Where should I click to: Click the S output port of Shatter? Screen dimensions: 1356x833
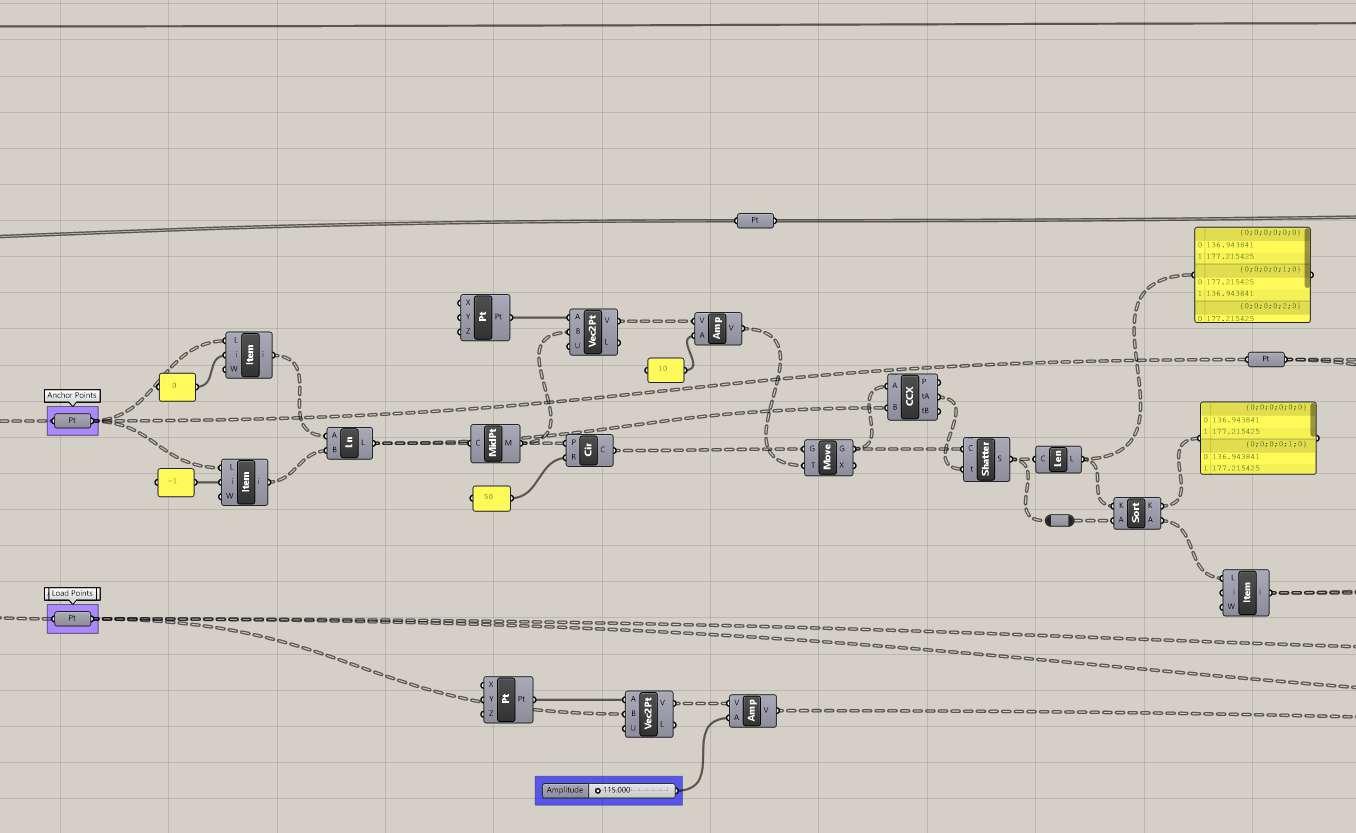point(1001,459)
